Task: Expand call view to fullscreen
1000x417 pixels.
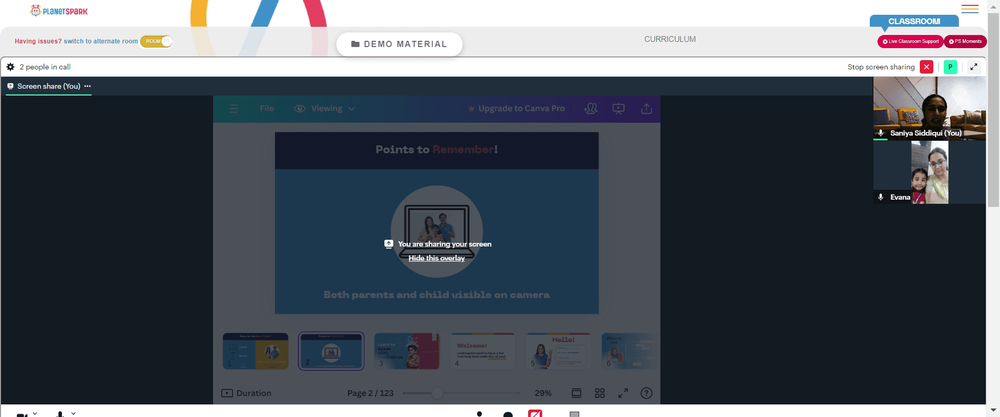Action: coord(974,67)
